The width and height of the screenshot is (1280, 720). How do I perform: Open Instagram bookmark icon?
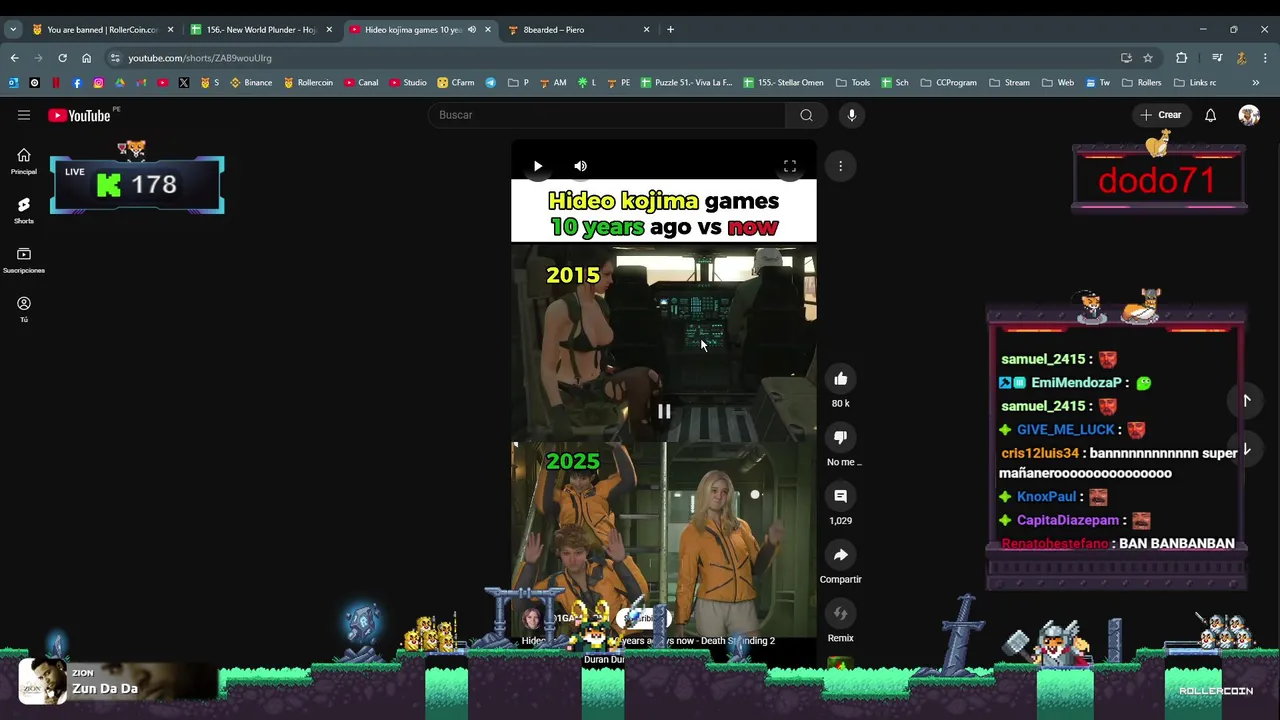click(98, 83)
